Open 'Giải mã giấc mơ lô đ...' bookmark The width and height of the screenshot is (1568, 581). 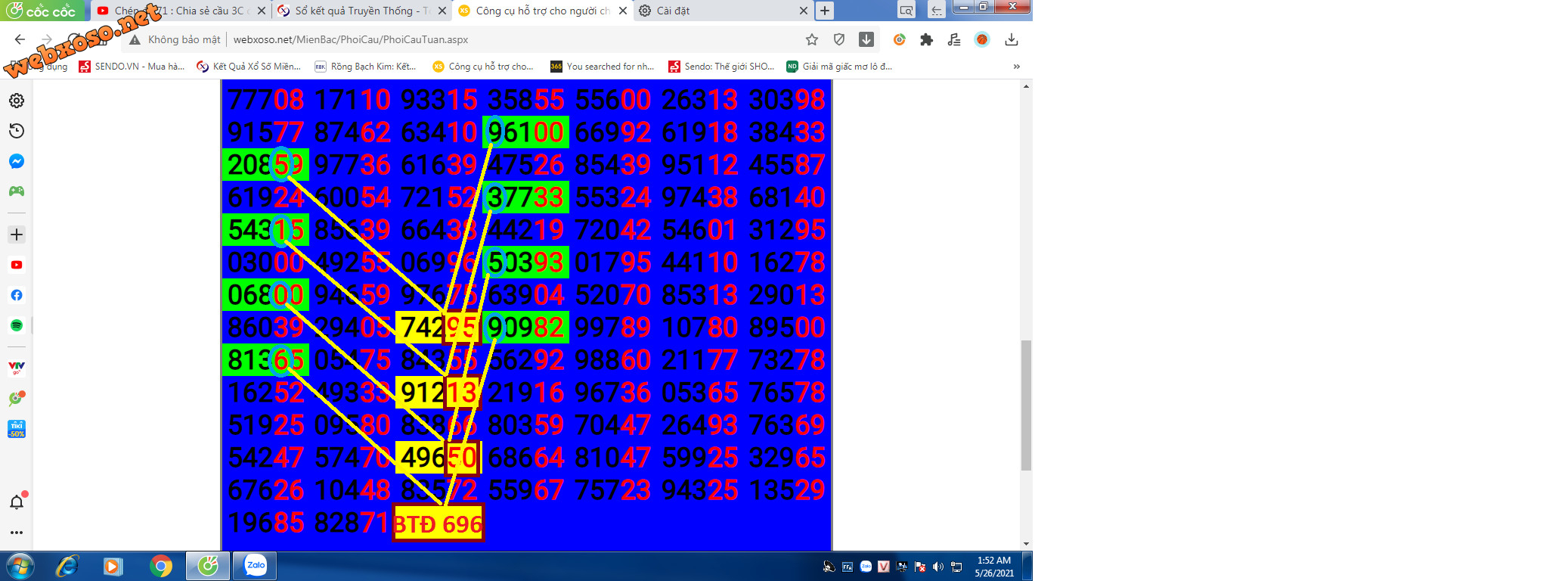[839, 67]
